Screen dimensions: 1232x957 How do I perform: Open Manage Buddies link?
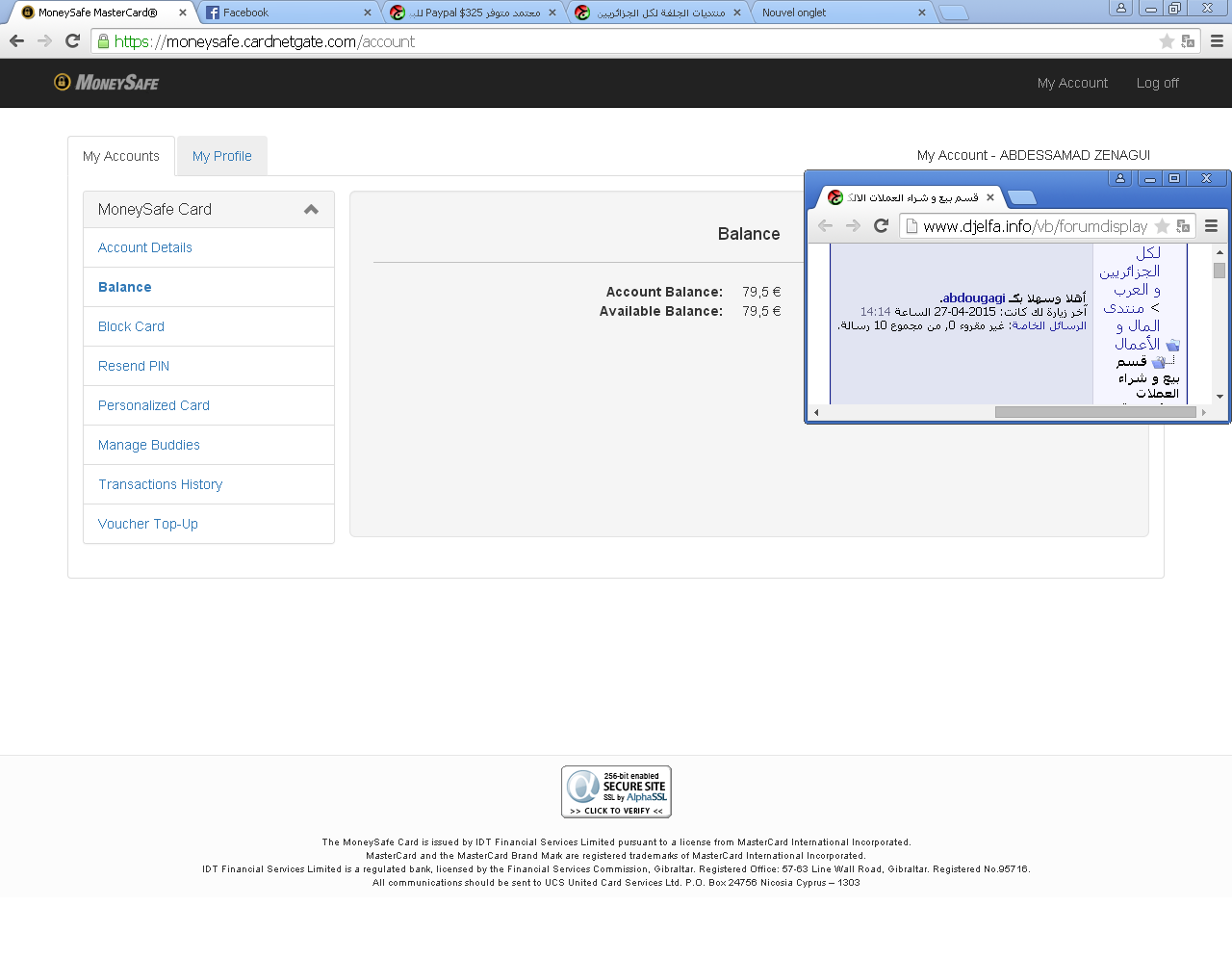click(149, 445)
